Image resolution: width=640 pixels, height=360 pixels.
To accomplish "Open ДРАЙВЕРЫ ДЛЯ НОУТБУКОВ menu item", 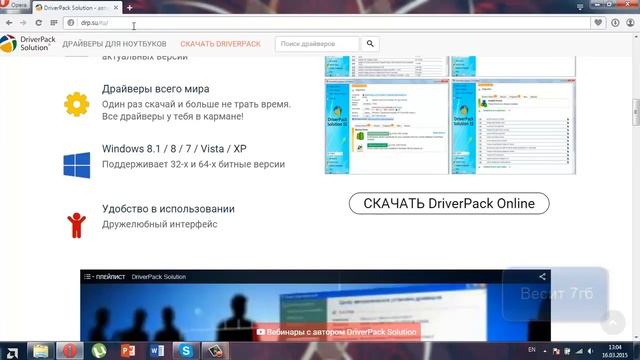I will click(x=114, y=44).
